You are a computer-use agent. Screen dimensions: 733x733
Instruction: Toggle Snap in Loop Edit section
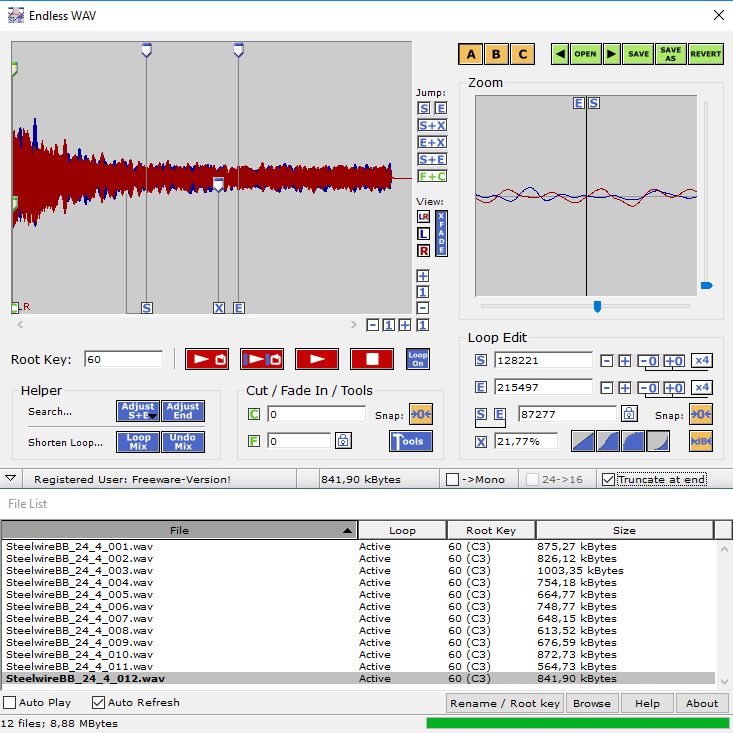click(701, 414)
